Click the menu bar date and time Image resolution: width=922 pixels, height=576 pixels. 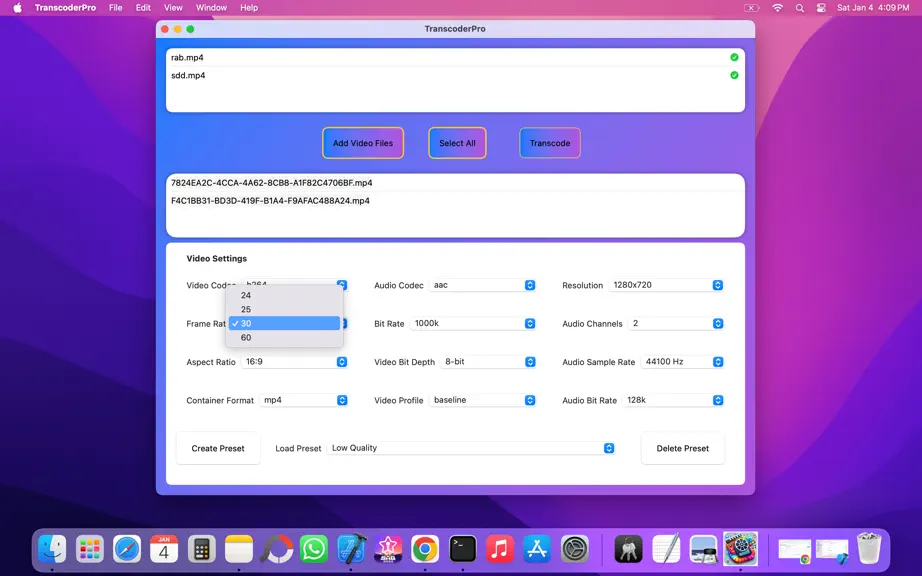873,8
